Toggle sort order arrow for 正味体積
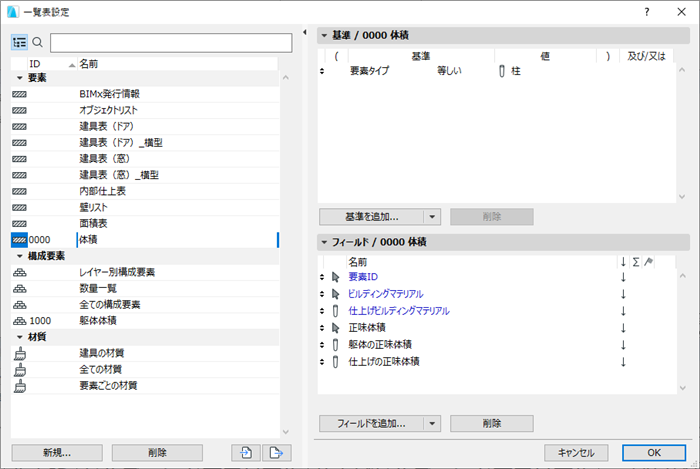 click(x=623, y=328)
